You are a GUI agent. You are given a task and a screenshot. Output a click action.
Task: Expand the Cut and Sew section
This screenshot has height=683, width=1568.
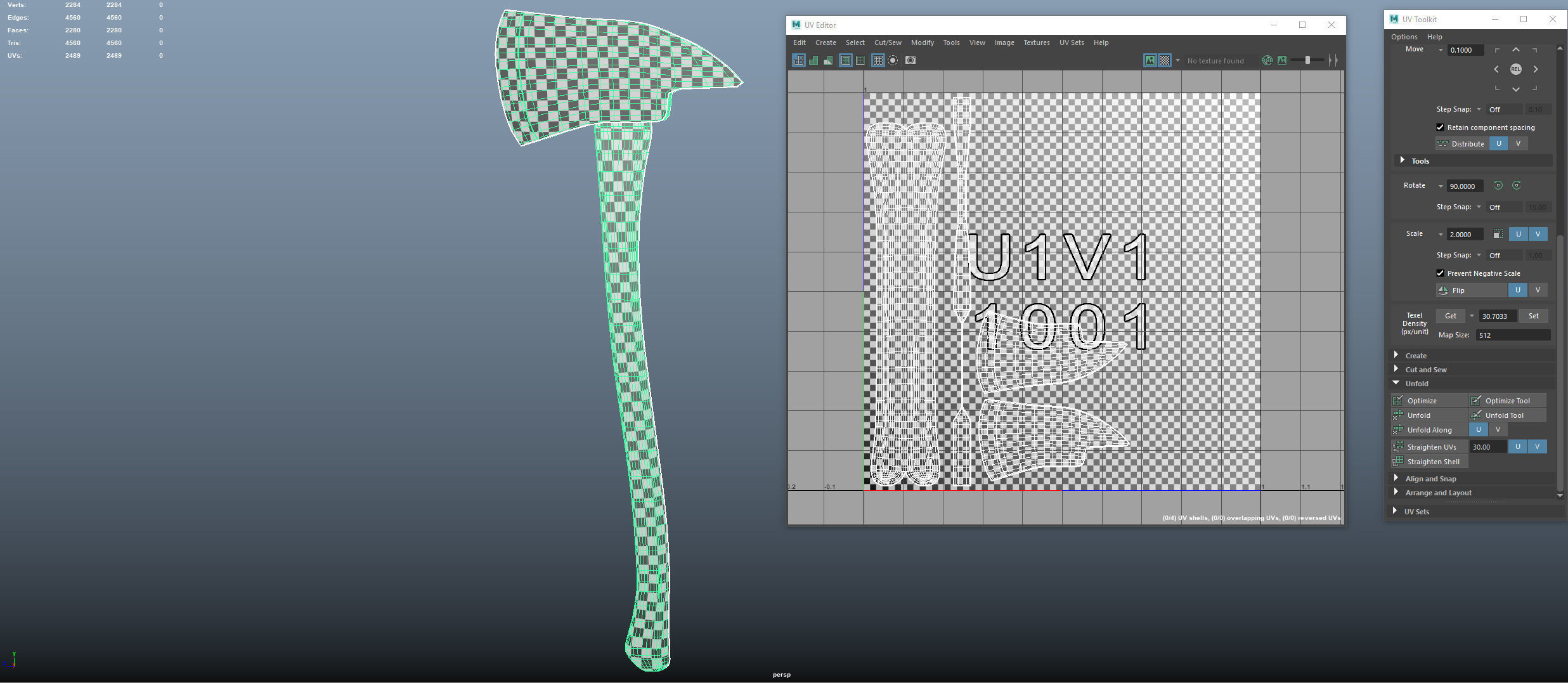pyautogui.click(x=1396, y=369)
